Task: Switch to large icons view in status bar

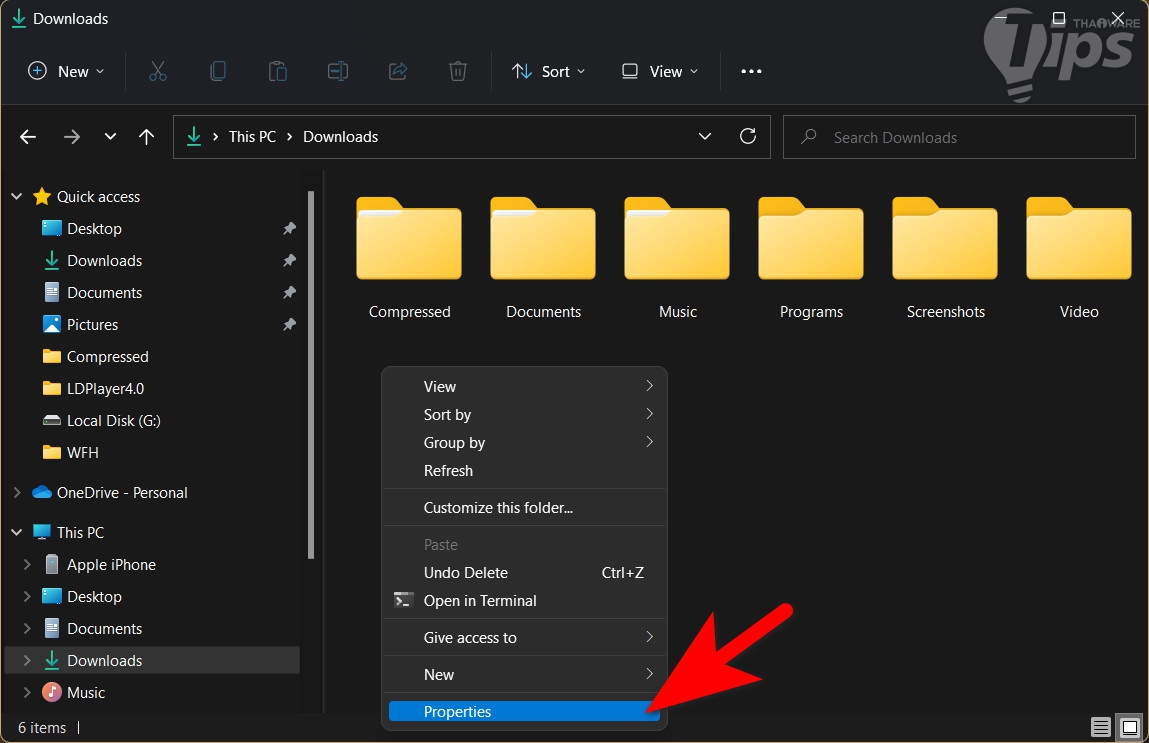Action: point(1129,727)
